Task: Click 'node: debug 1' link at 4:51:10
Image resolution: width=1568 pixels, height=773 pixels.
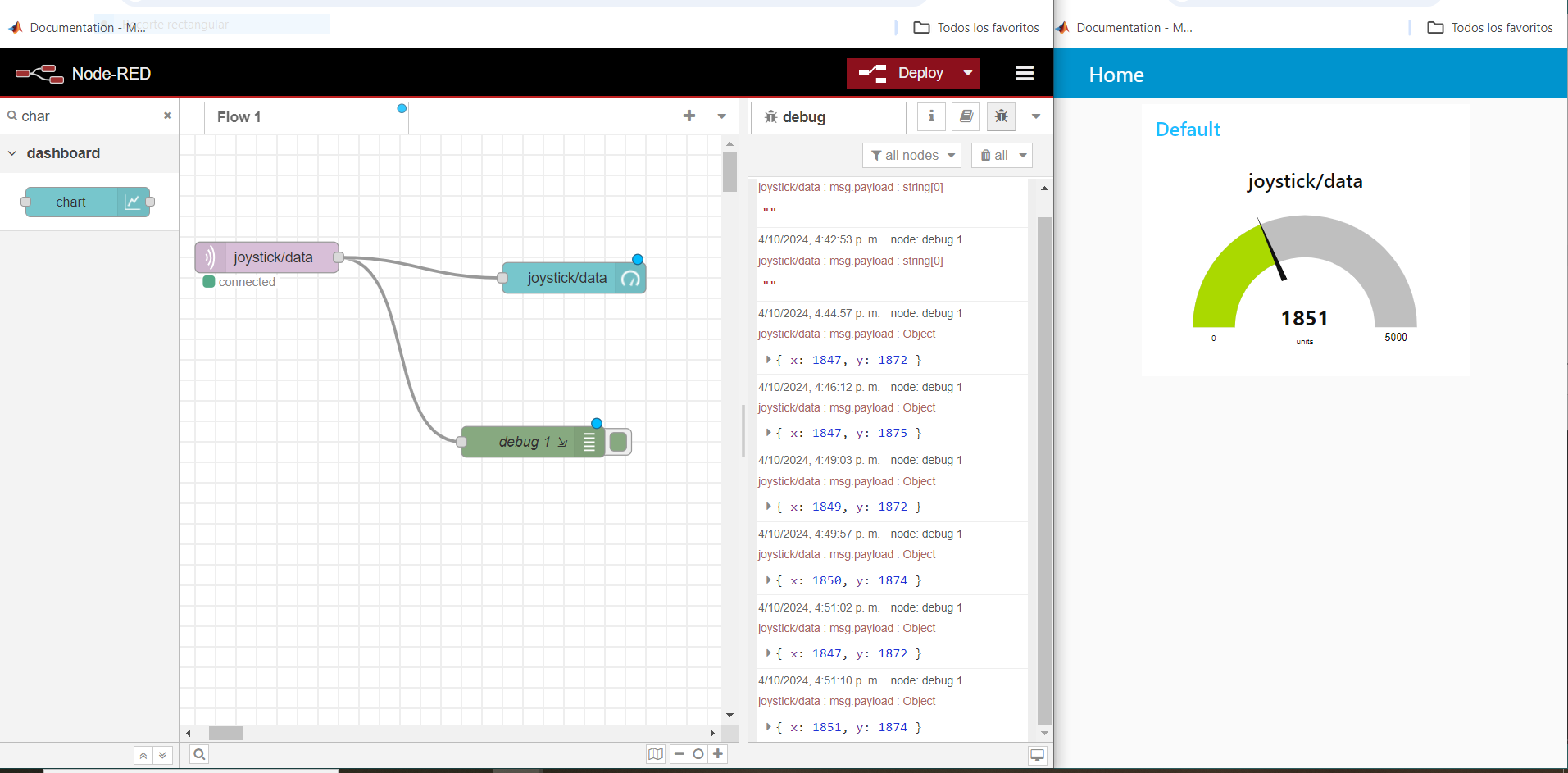Action: (x=926, y=680)
